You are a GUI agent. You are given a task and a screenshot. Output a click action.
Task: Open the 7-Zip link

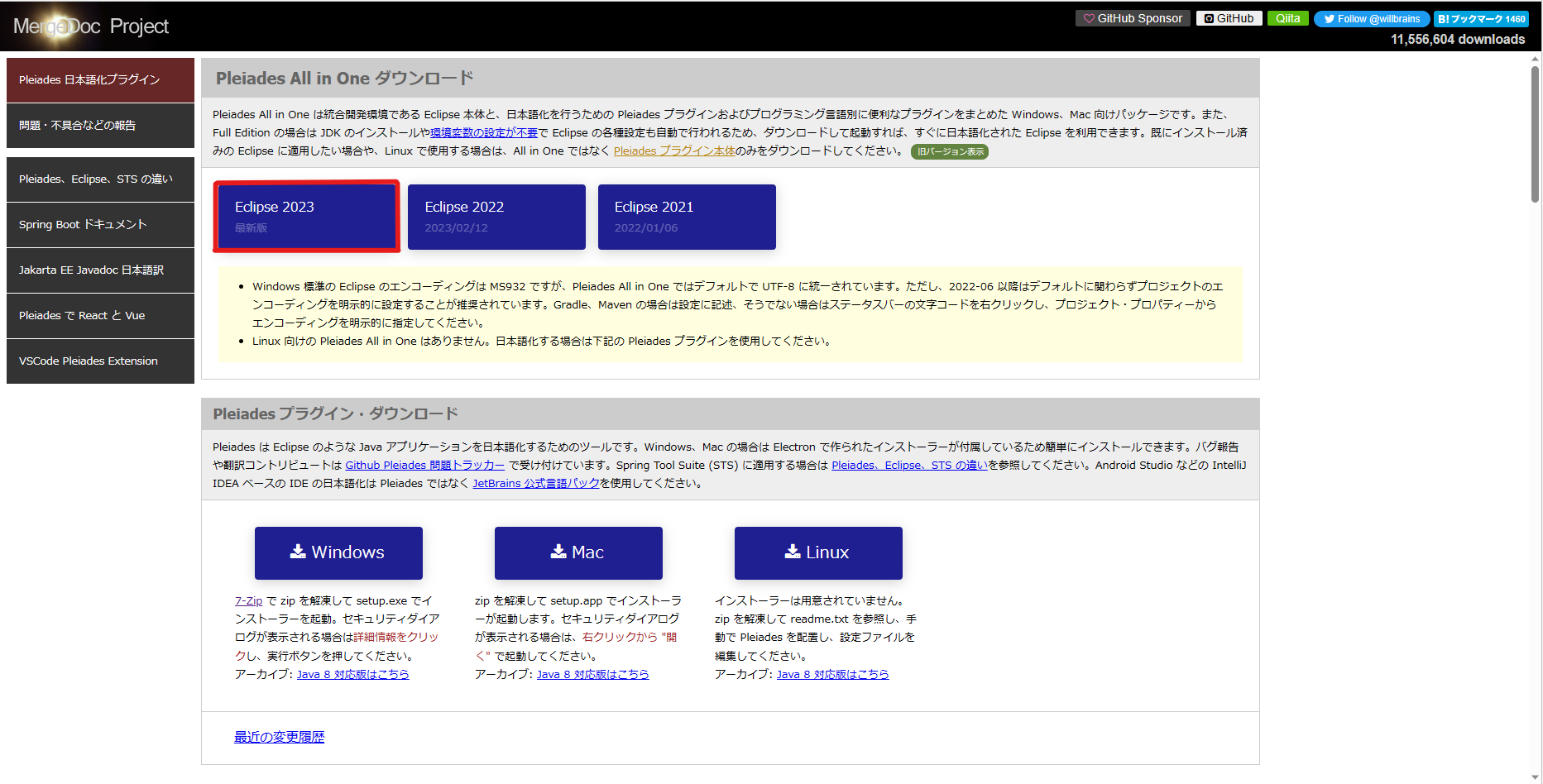pyautogui.click(x=248, y=600)
